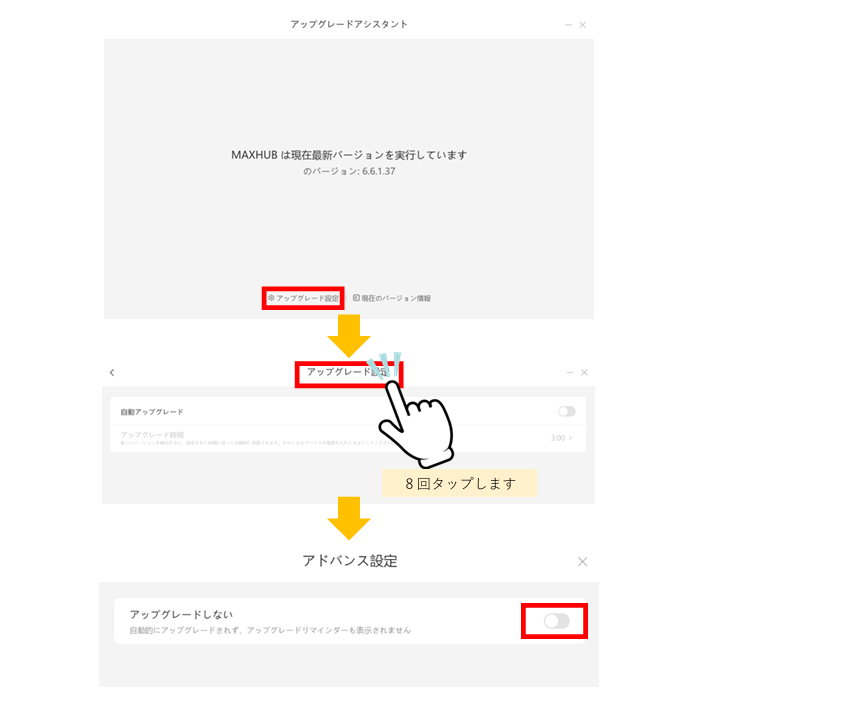Close the アドバンス設定 dialog
The width and height of the screenshot is (859, 711).
pyautogui.click(x=582, y=561)
